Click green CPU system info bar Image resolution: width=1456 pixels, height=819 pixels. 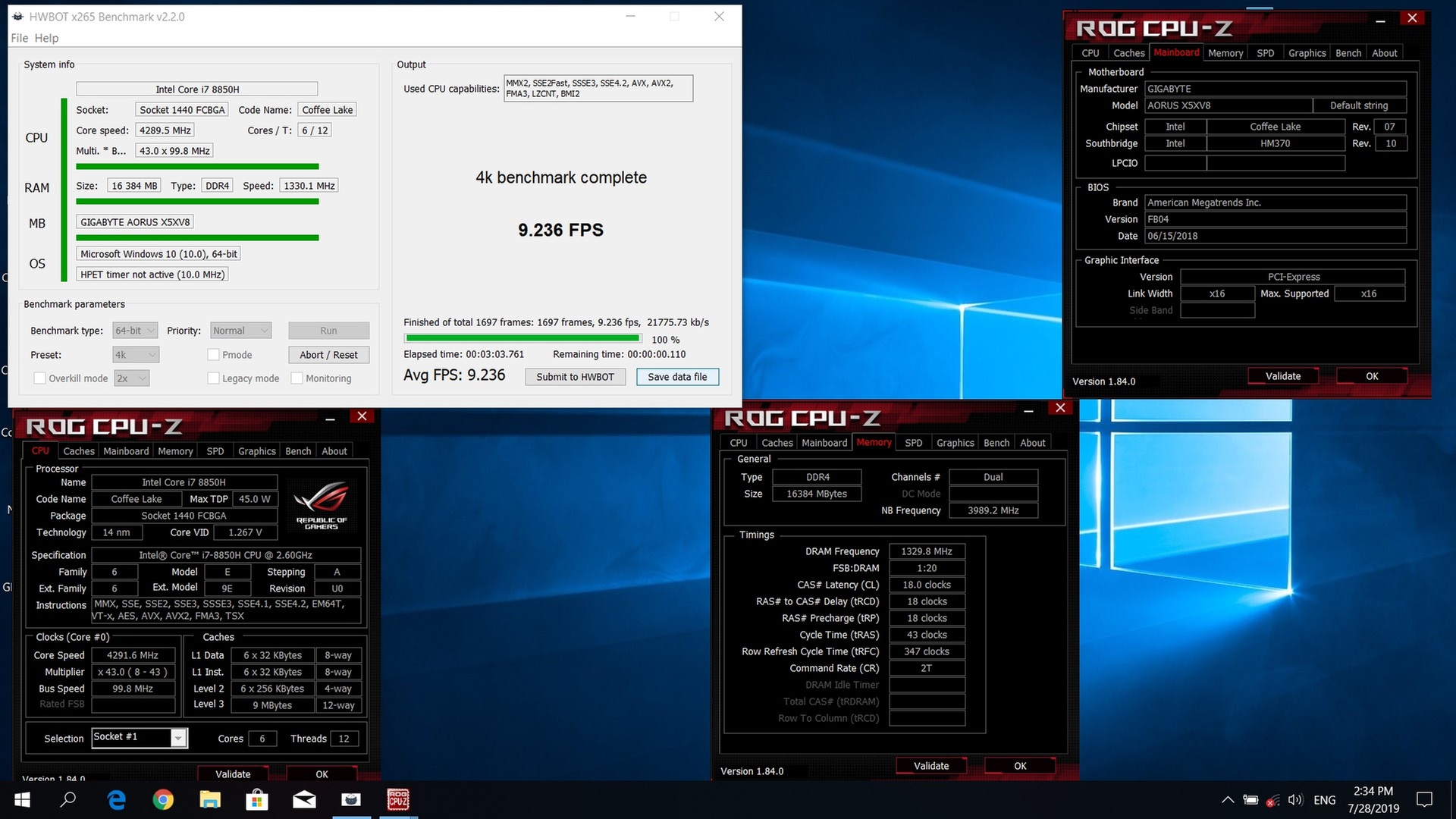click(x=197, y=166)
